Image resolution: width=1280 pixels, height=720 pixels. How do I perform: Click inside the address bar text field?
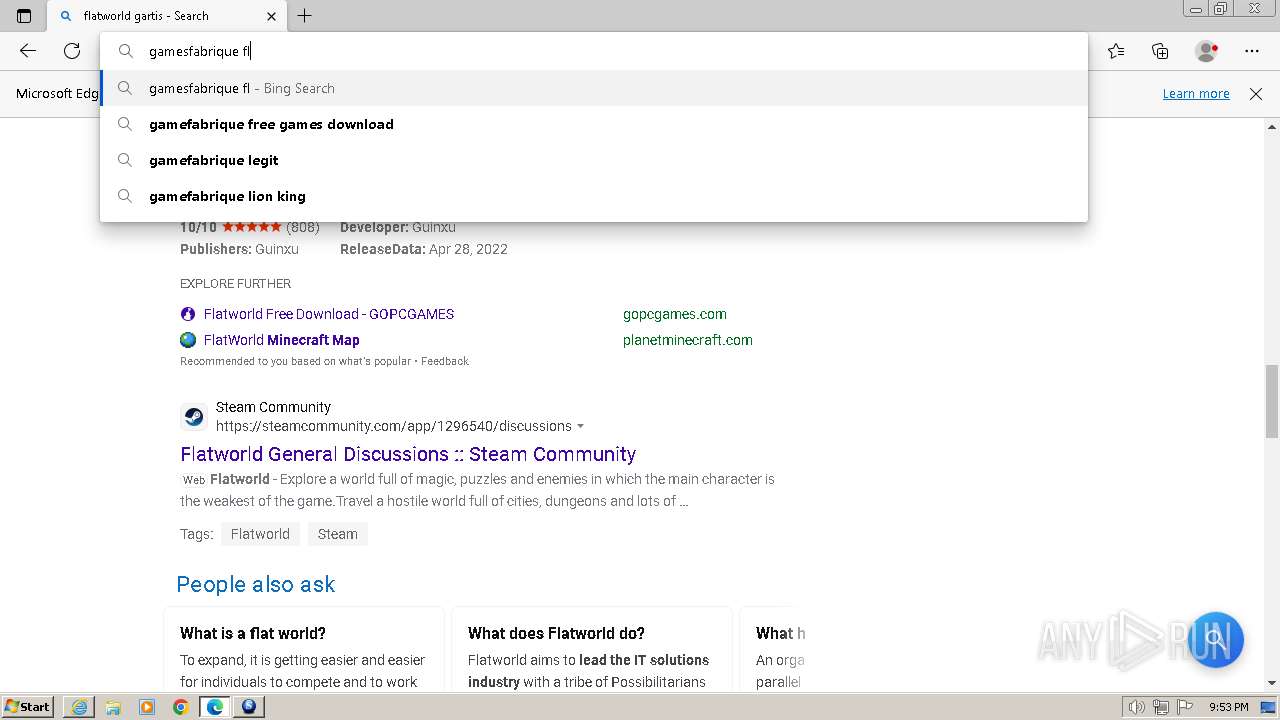point(594,51)
